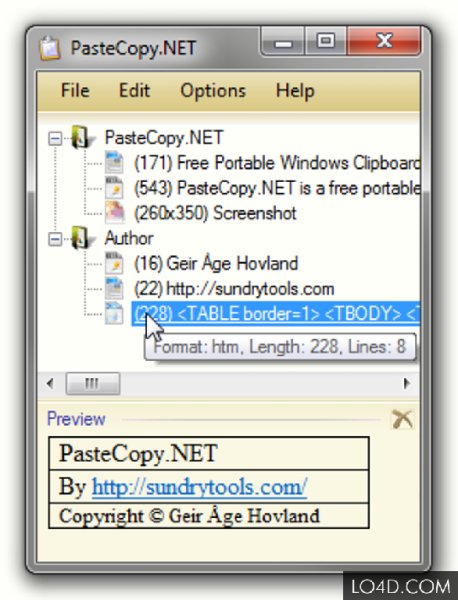The image size is (458, 600).
Task: Click the Preview section label
Action: tap(76, 419)
